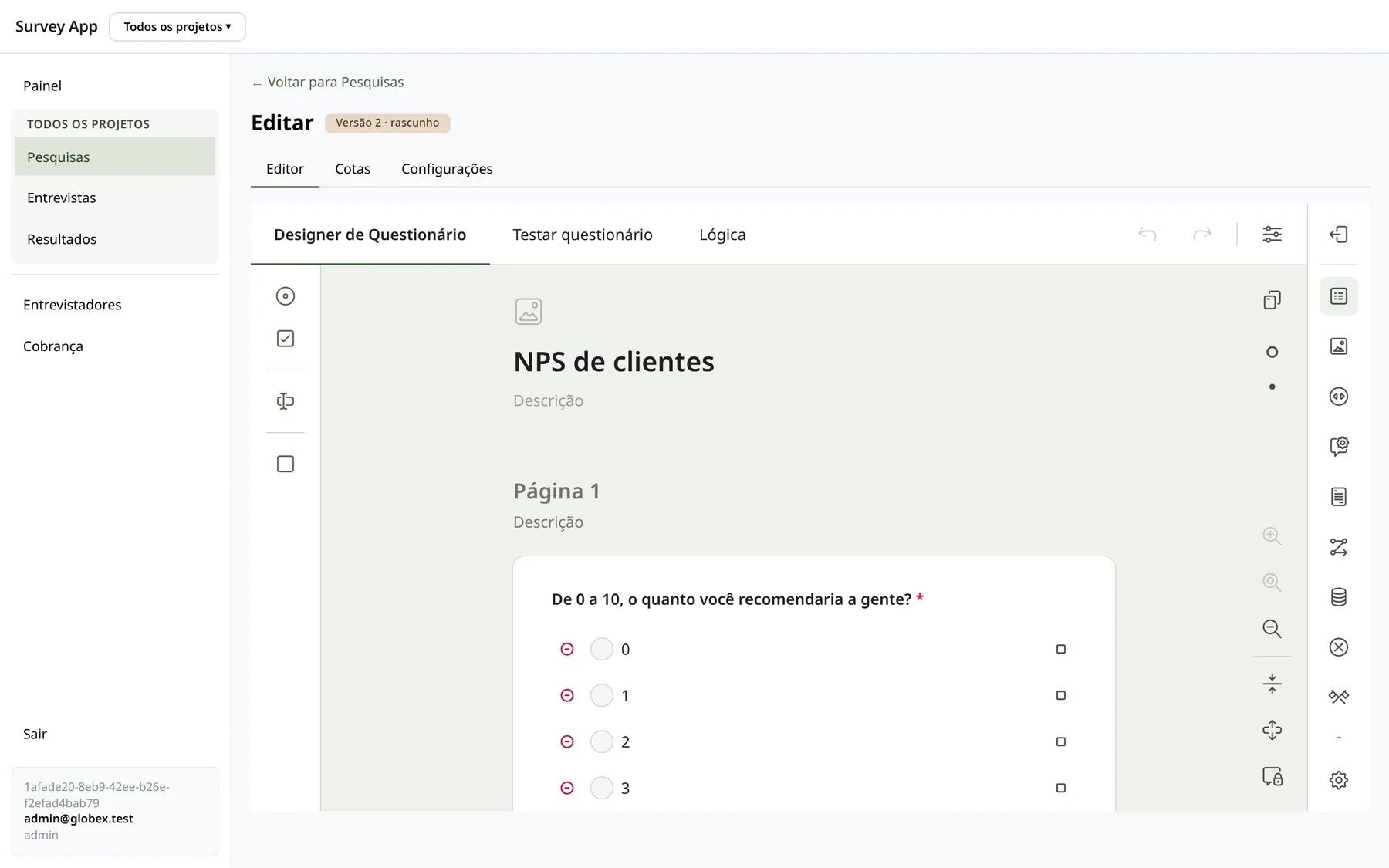Image resolution: width=1389 pixels, height=868 pixels.
Task: Collapse the right properties panel icon
Action: click(1338, 234)
